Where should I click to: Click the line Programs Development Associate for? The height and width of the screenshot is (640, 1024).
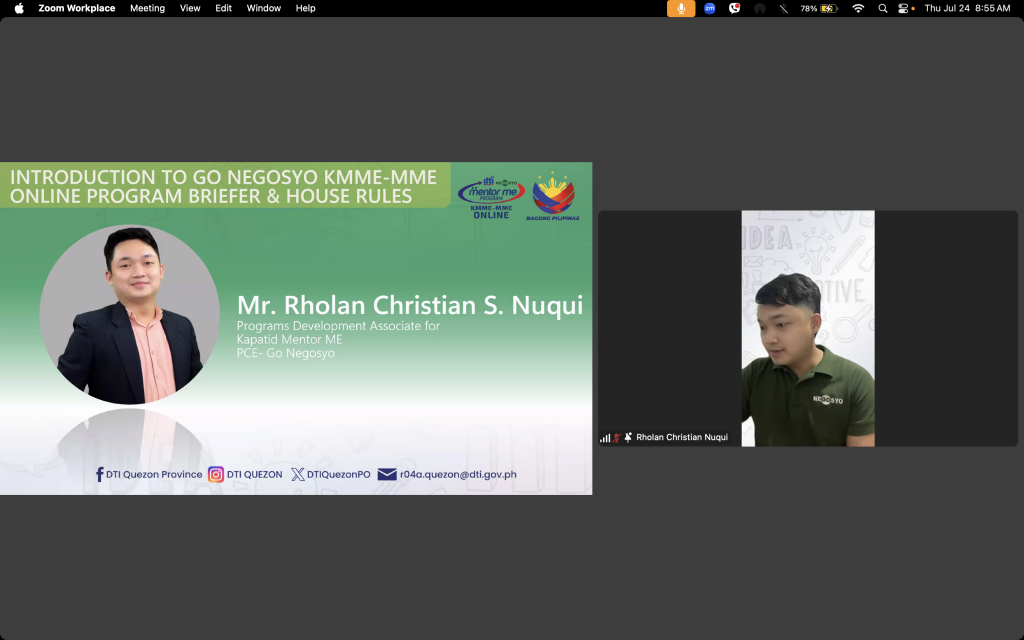tap(338, 326)
